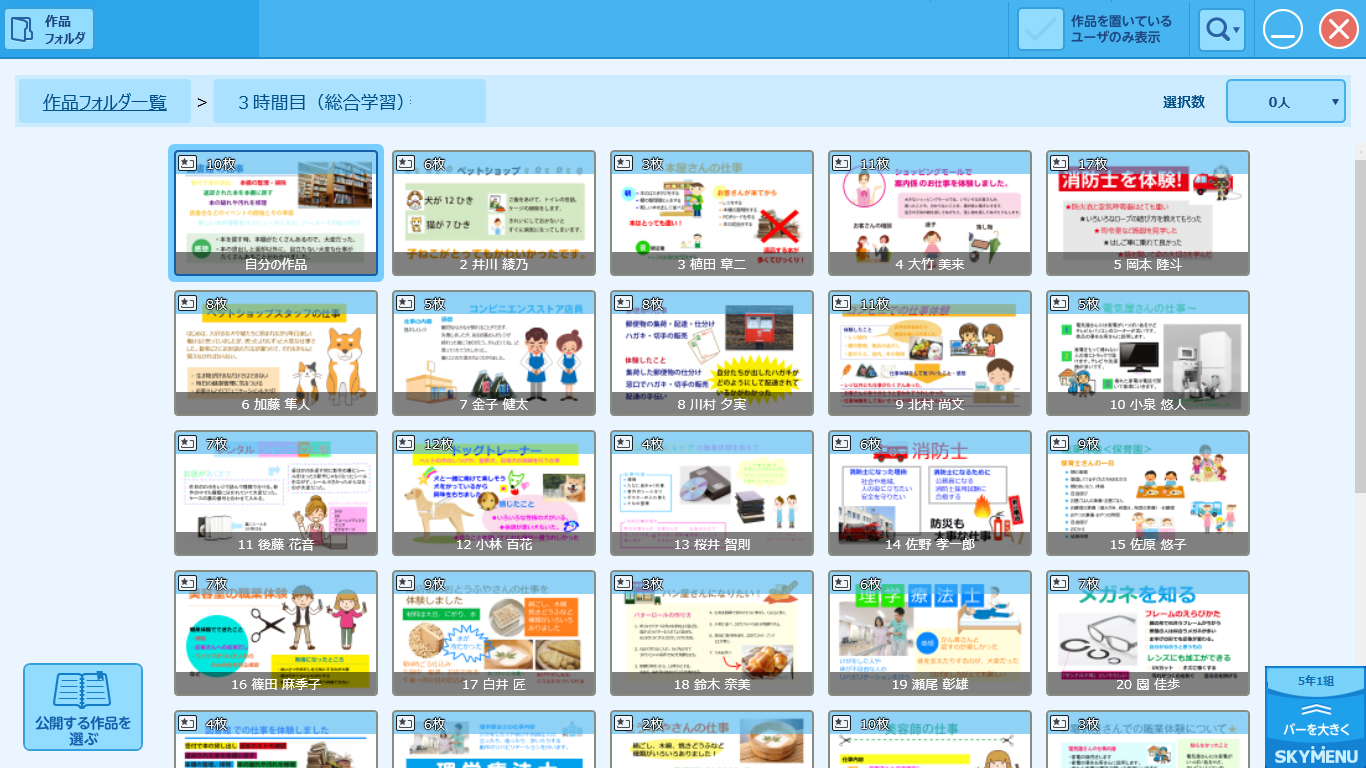Viewport: 1366px width, 768px height.
Task: Open the search magnifier dropdown
Action: click(x=1221, y=30)
